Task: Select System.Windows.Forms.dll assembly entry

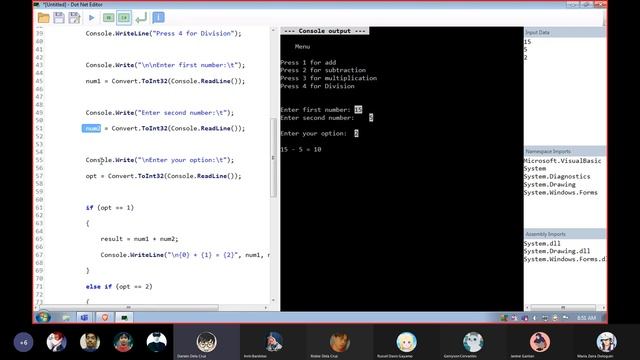Action: pyautogui.click(x=565, y=259)
